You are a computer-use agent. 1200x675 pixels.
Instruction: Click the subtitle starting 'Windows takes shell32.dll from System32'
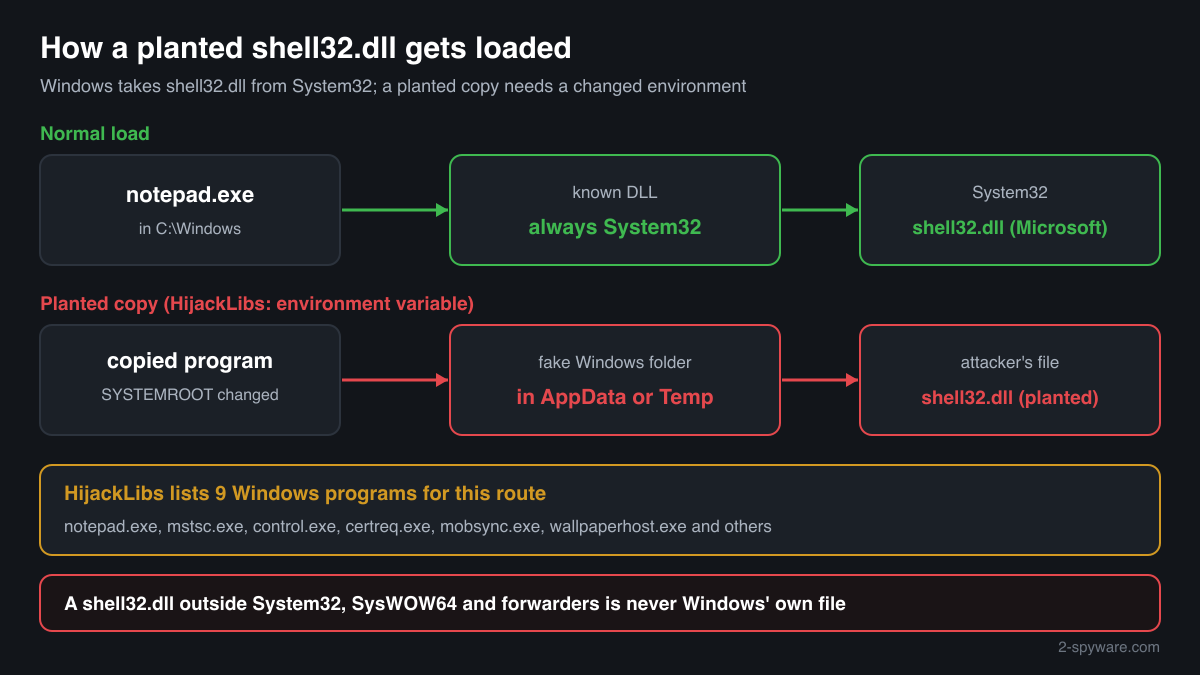[393, 86]
